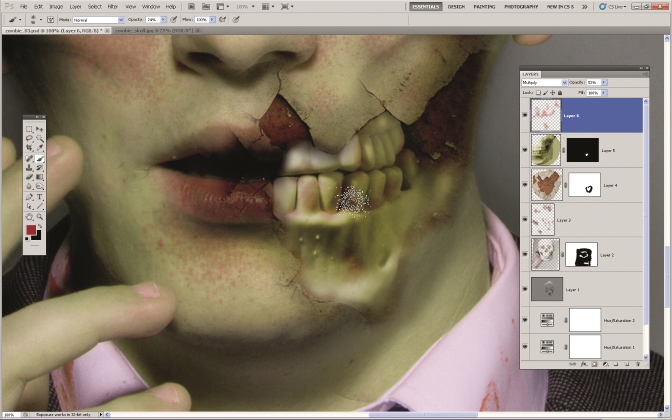Toggle the Brush panel button in options bar

51,19
